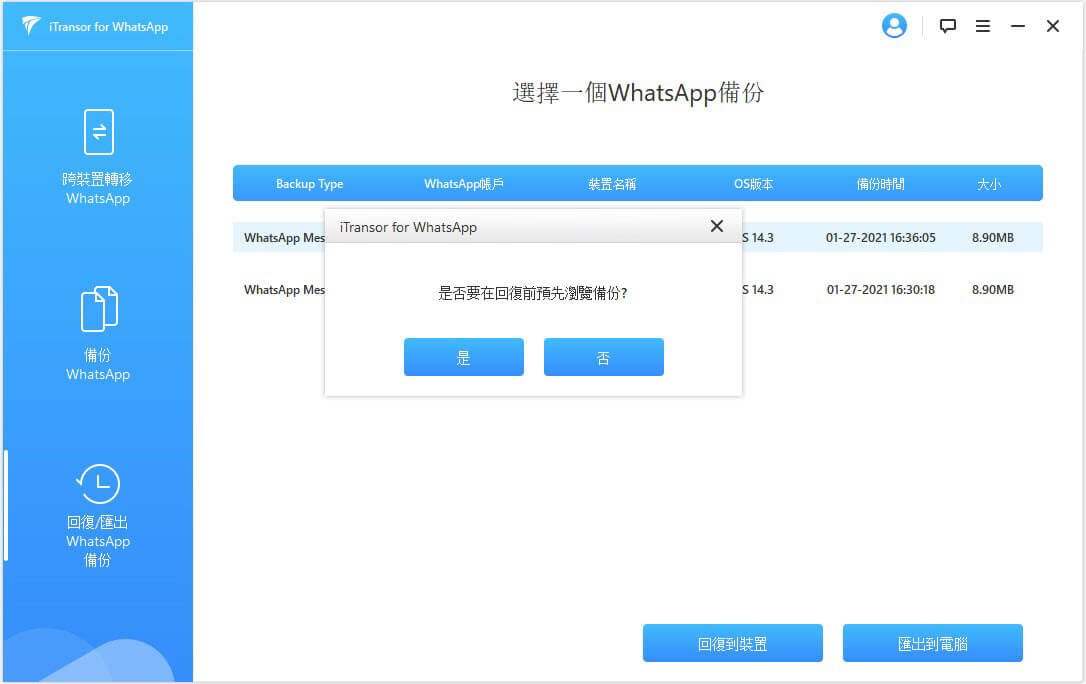Viewport: 1086px width, 684px height.
Task: Select the backup dated 01-27-2021 16:36:05
Action: pos(880,238)
